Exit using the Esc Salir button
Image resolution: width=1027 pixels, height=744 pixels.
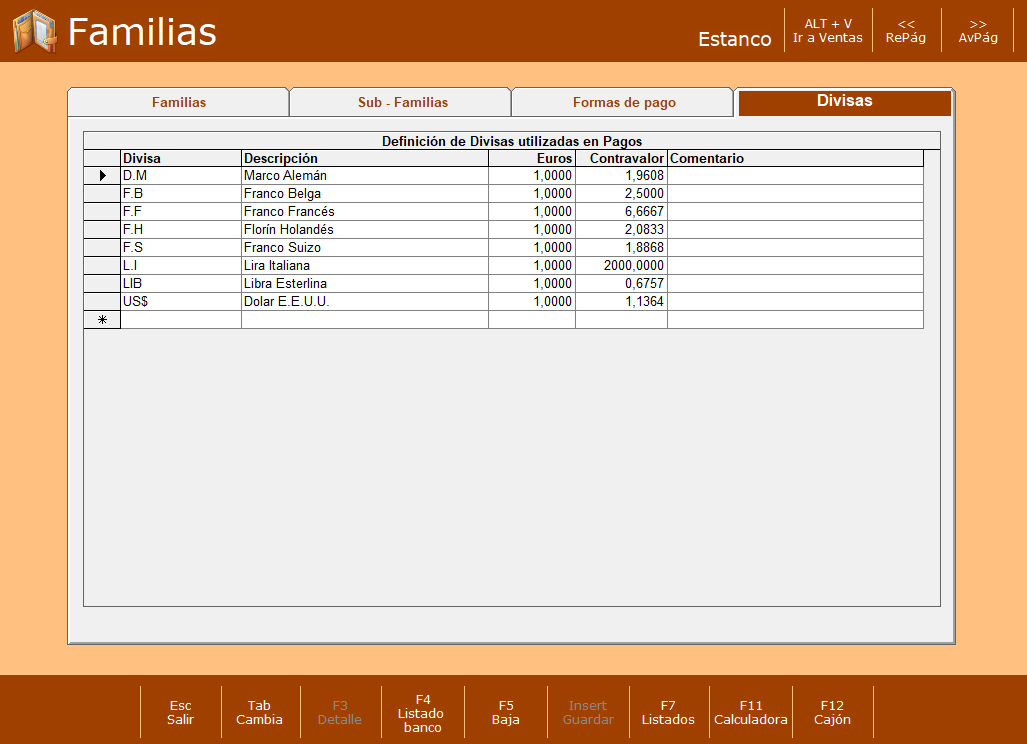(180, 713)
